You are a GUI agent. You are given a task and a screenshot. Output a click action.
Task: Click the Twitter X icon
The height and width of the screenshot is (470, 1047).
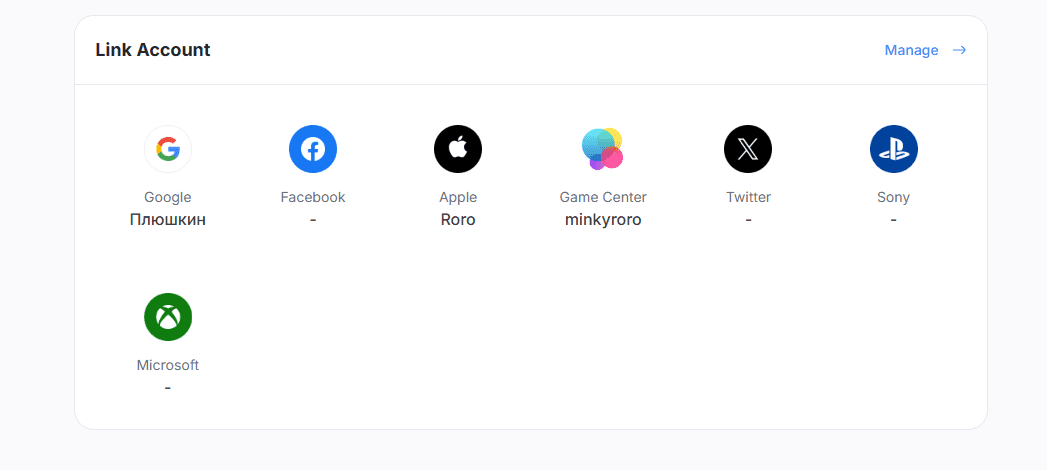click(x=748, y=150)
